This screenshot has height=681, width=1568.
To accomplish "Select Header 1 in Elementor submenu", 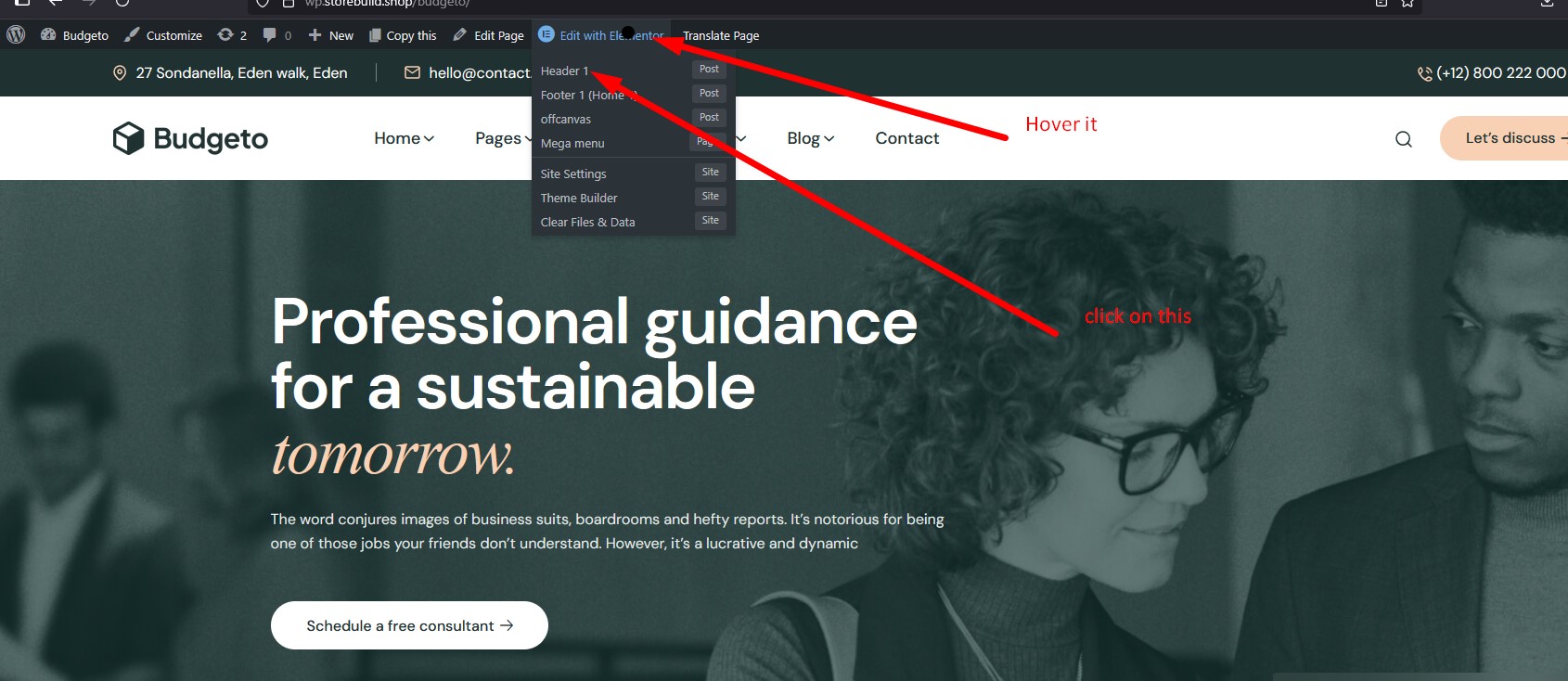I will point(564,71).
